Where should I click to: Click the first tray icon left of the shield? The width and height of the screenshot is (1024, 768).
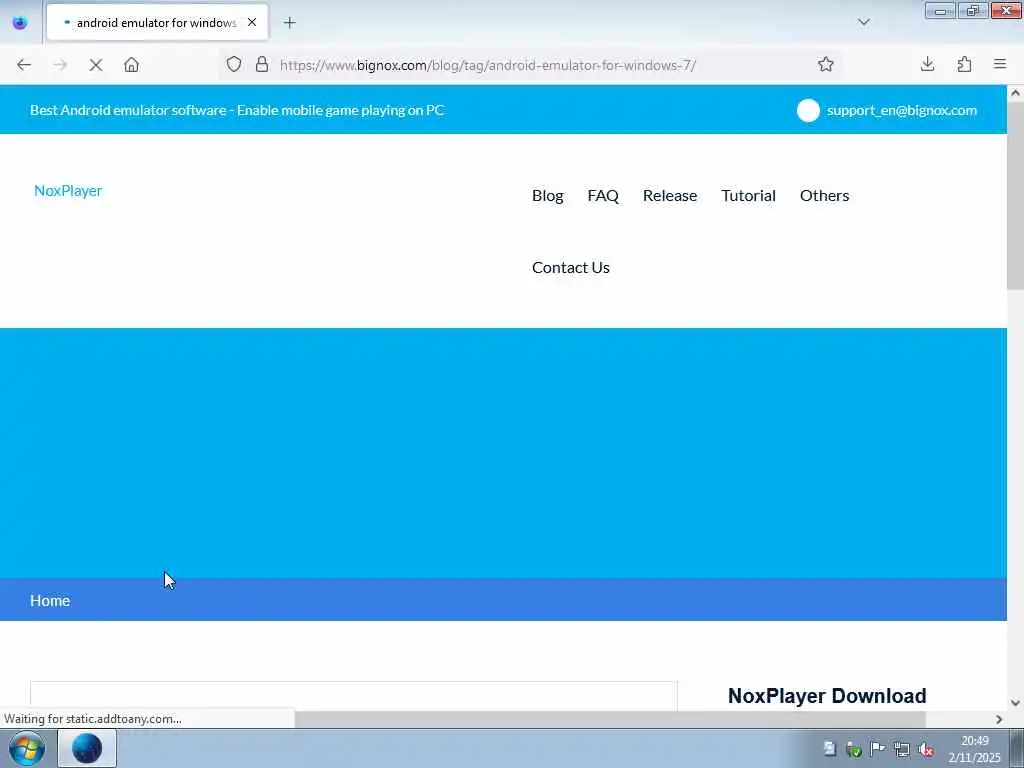pos(829,749)
